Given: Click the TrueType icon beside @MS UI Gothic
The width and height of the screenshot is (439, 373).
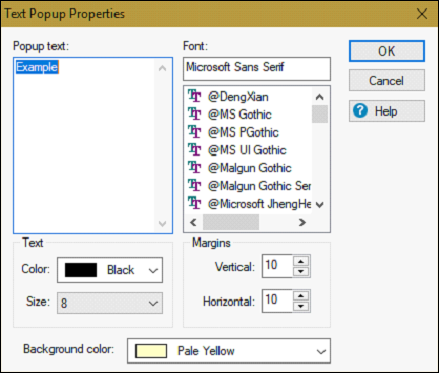Looking at the screenshot, I should (x=194, y=150).
